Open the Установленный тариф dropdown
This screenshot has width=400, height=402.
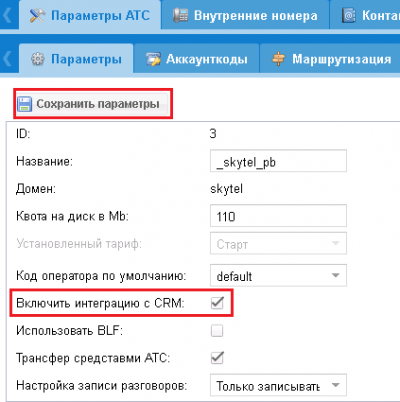(x=278, y=244)
